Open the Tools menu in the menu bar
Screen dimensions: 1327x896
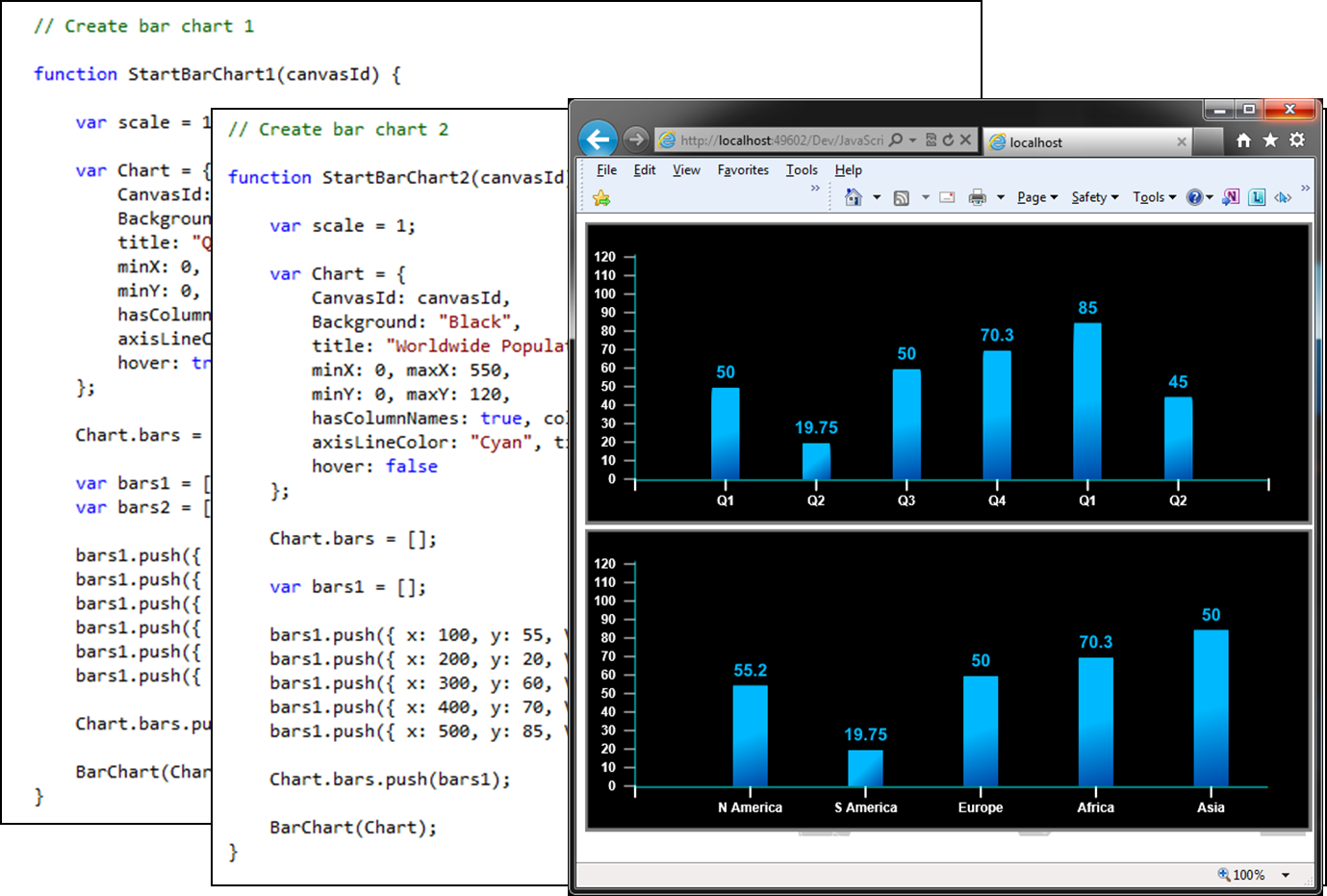tap(802, 170)
